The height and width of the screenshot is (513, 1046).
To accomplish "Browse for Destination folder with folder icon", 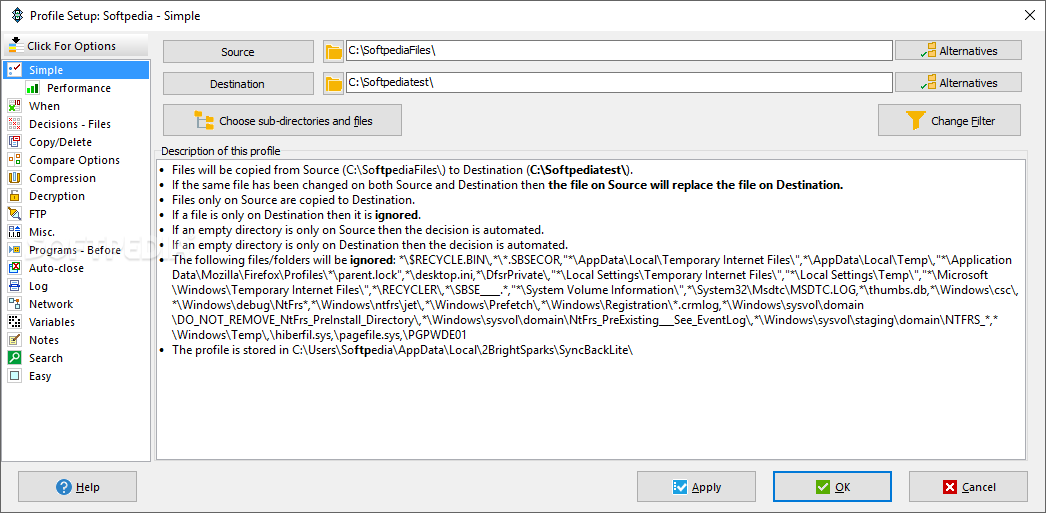I will [333, 83].
